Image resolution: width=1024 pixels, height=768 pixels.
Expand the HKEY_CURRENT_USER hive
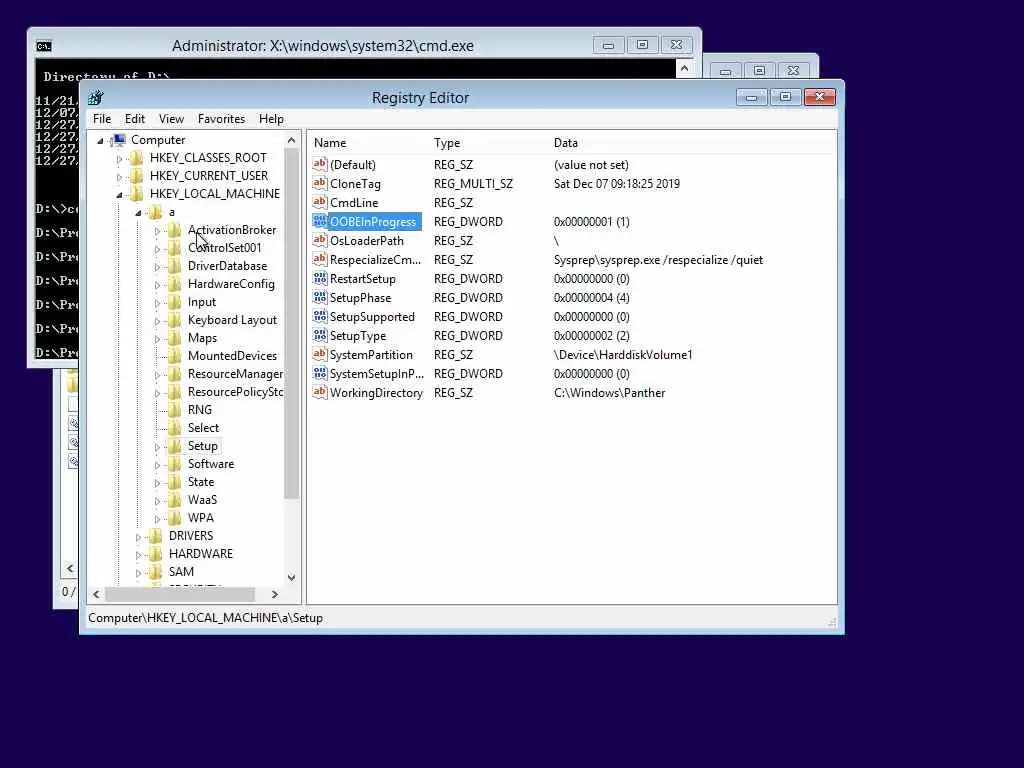119,176
